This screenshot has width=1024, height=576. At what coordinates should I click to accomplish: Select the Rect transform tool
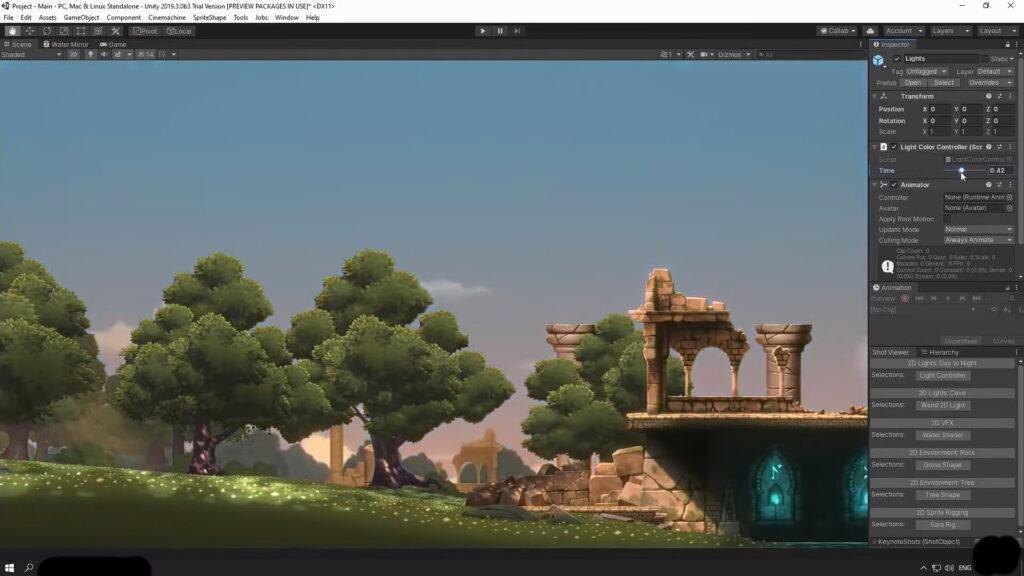tap(81, 31)
